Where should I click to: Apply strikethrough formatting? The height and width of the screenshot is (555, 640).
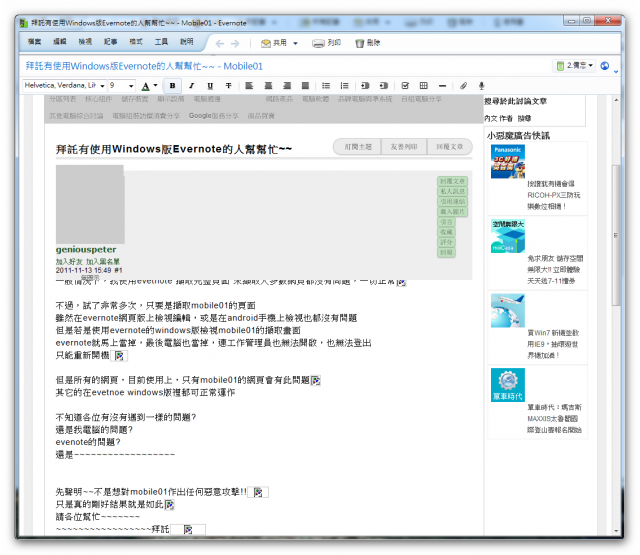coord(229,86)
